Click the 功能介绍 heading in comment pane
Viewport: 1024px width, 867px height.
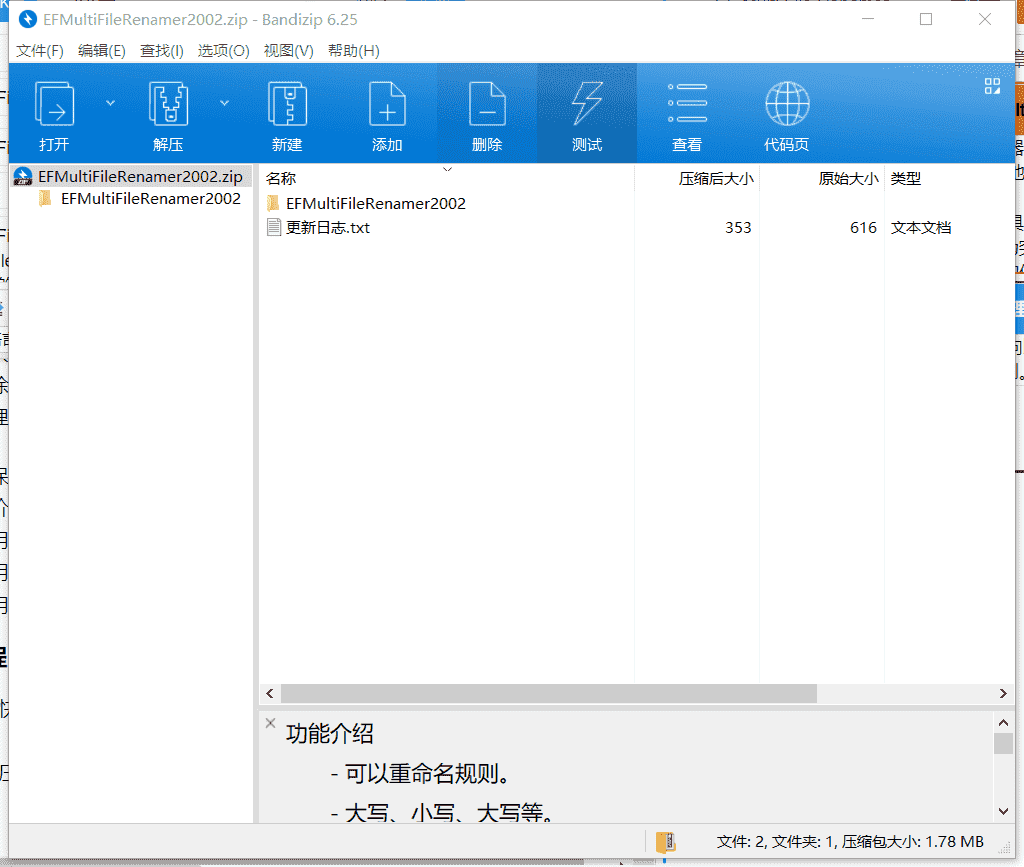pyautogui.click(x=329, y=734)
